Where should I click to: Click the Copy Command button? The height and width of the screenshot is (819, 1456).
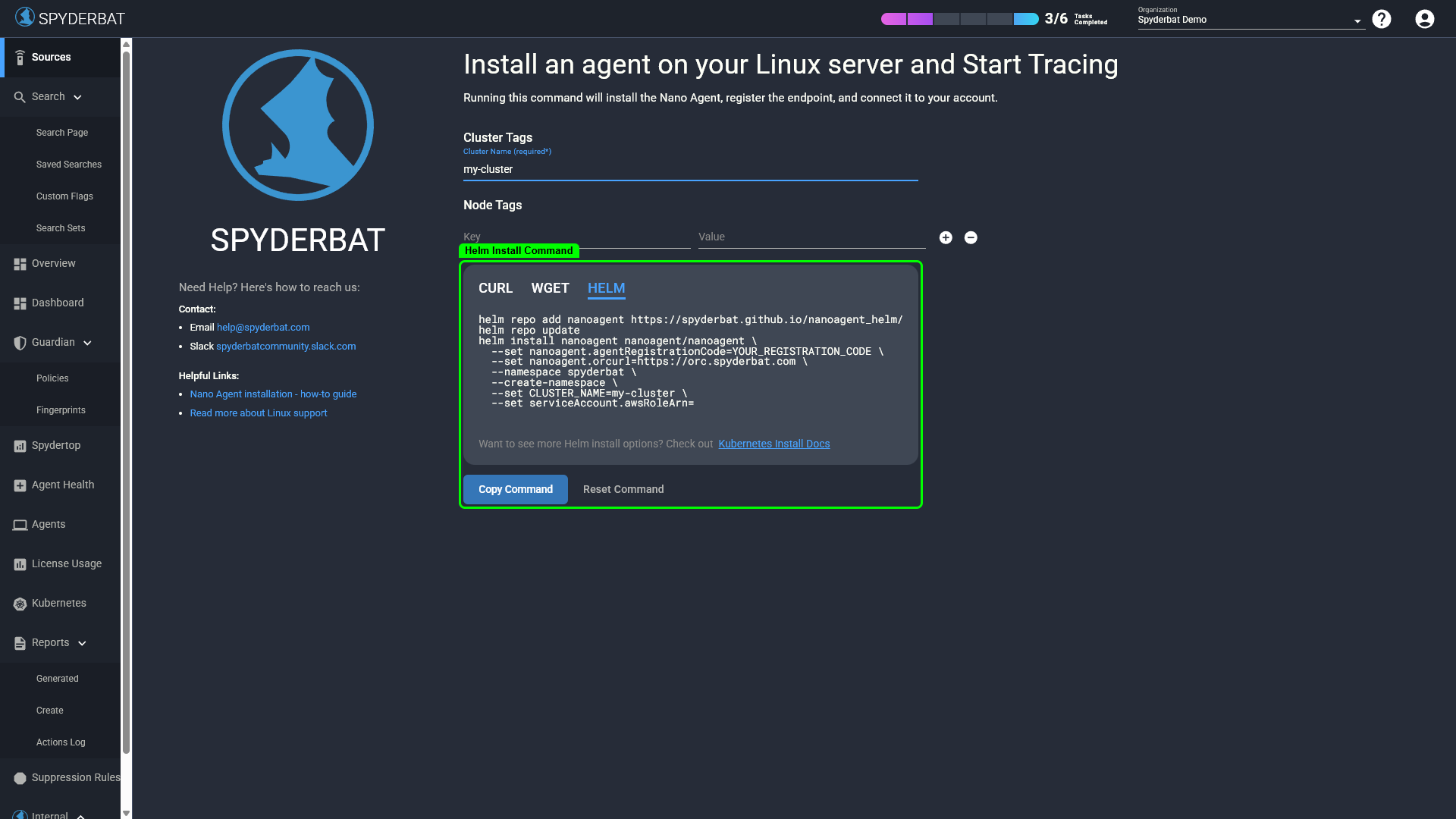[x=515, y=489]
